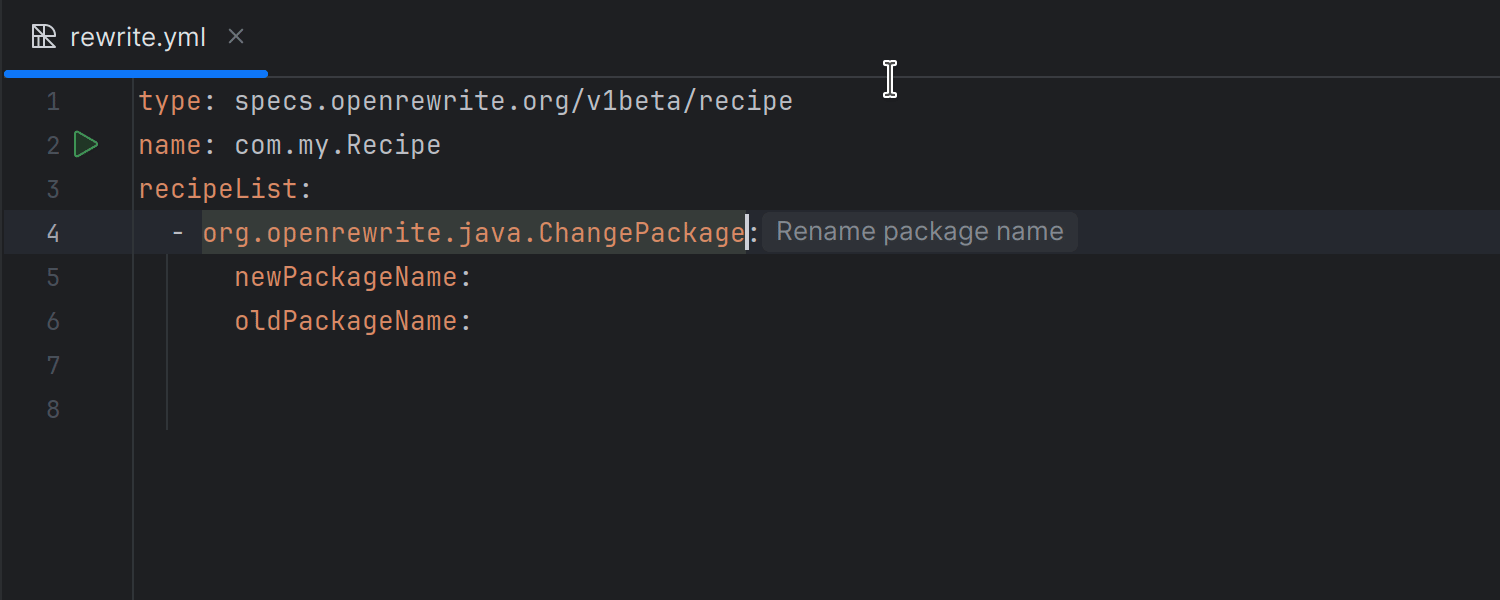1500x600 pixels.
Task: Place the cursor on the "type" key
Action: click(170, 101)
